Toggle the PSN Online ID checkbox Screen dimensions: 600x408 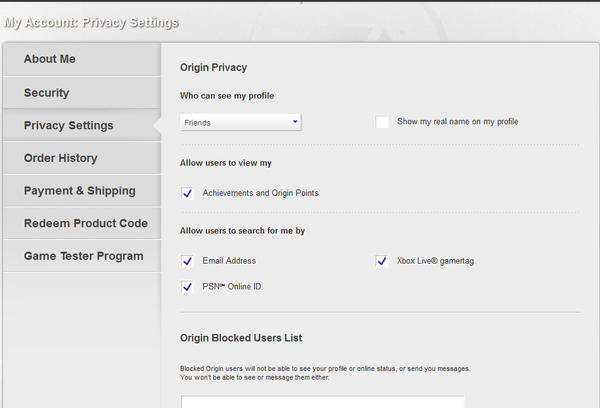(x=187, y=287)
